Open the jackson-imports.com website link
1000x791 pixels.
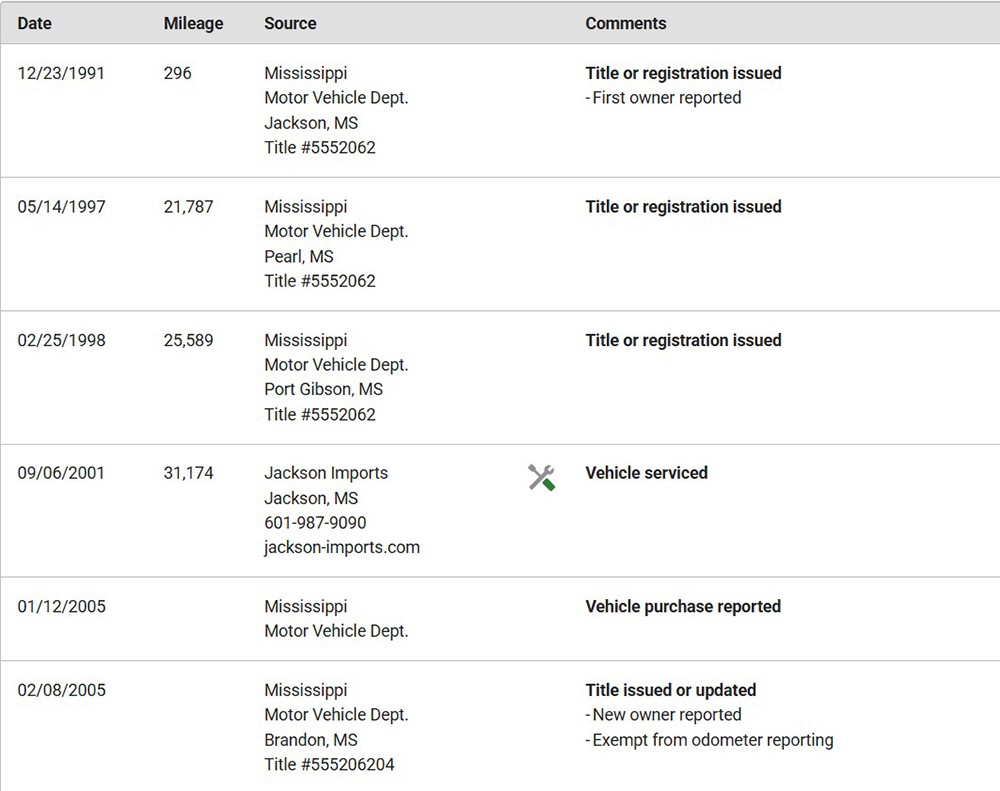pos(341,547)
